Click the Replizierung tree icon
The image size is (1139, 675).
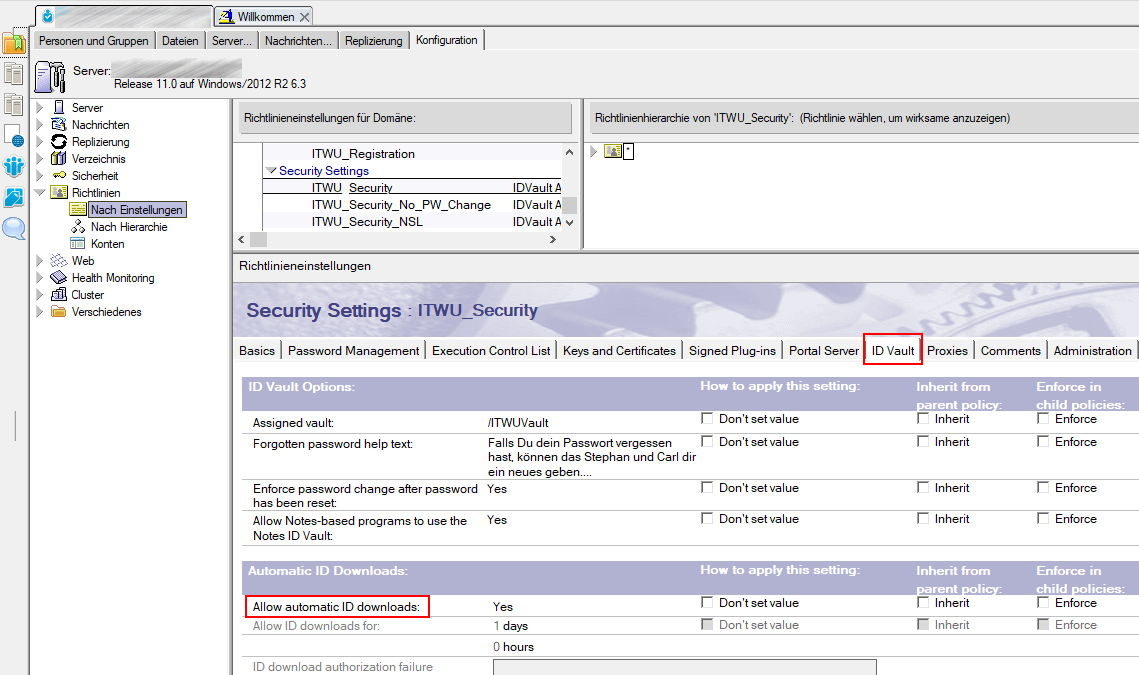[59, 142]
